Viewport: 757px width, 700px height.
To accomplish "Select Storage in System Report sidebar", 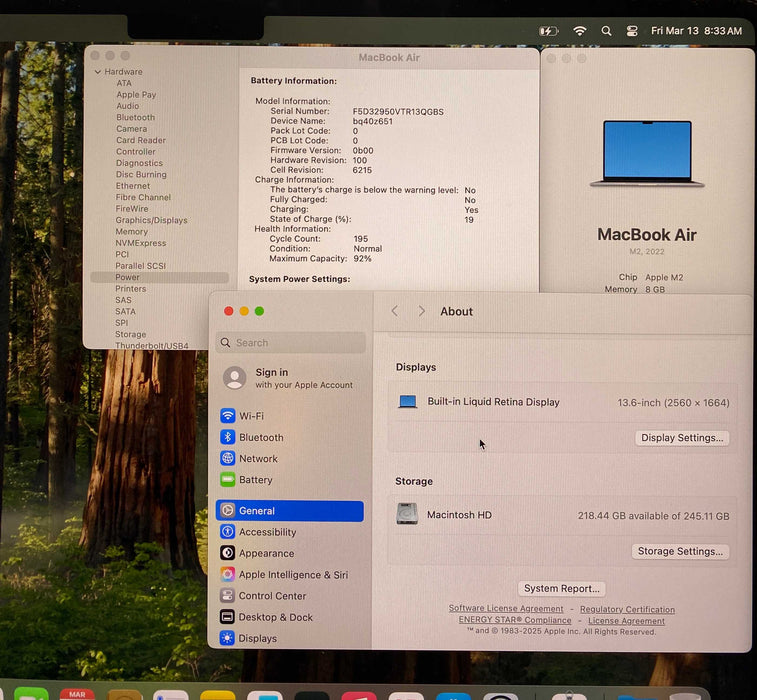I will [130, 334].
